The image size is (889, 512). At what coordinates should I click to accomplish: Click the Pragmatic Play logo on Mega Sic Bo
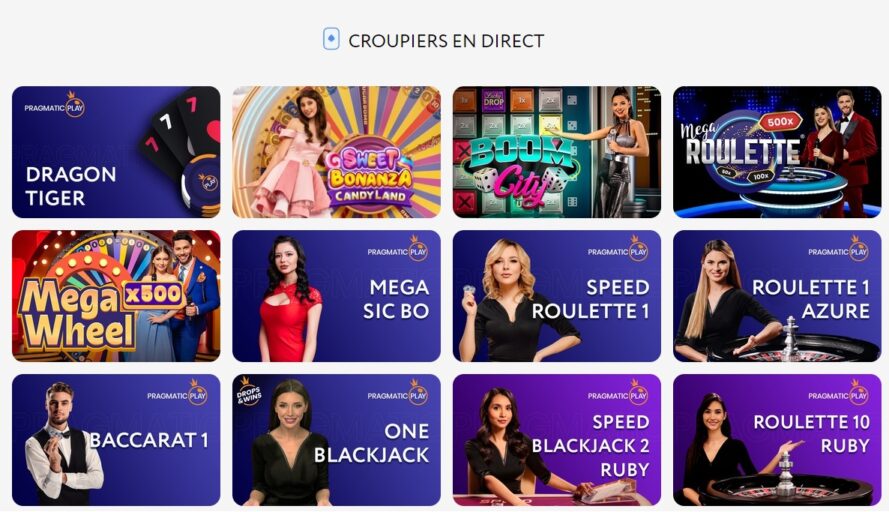[397, 249]
